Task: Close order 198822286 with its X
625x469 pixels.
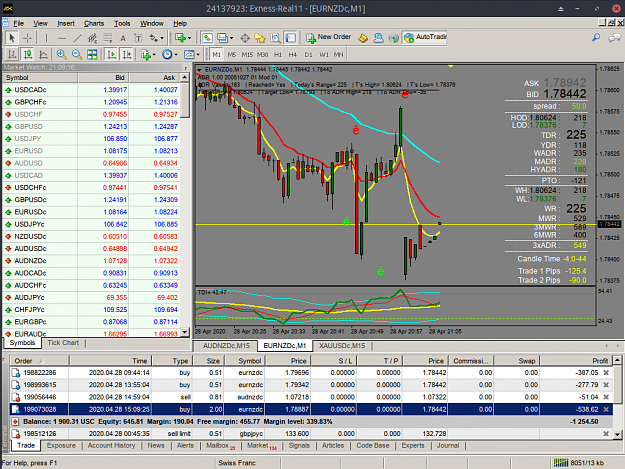Action: pyautogui.click(x=606, y=373)
